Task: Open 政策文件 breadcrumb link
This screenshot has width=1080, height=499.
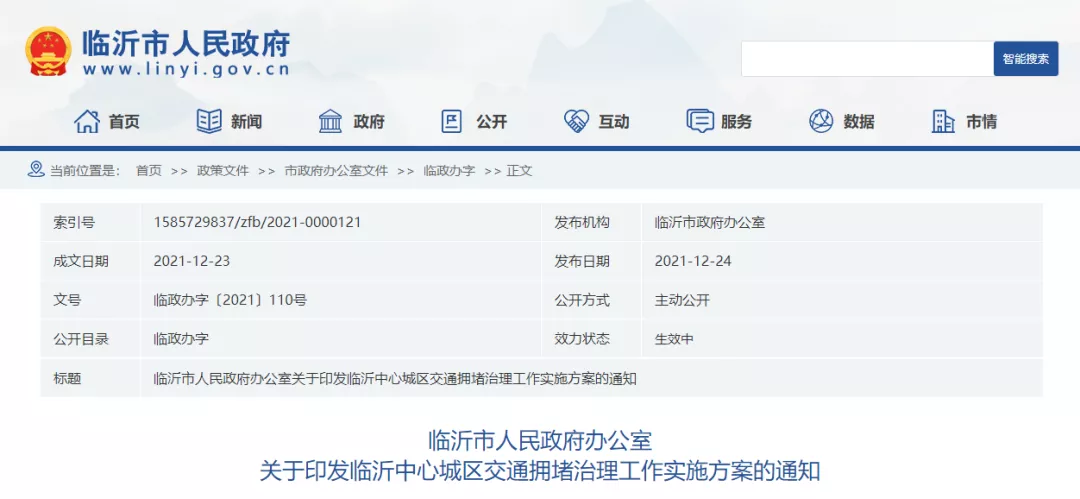Action: click(223, 171)
